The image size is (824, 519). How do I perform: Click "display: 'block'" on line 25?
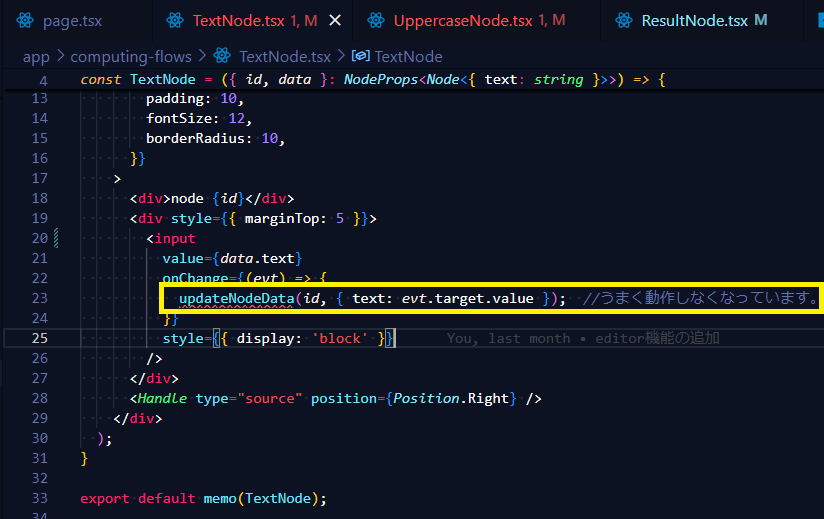302,338
